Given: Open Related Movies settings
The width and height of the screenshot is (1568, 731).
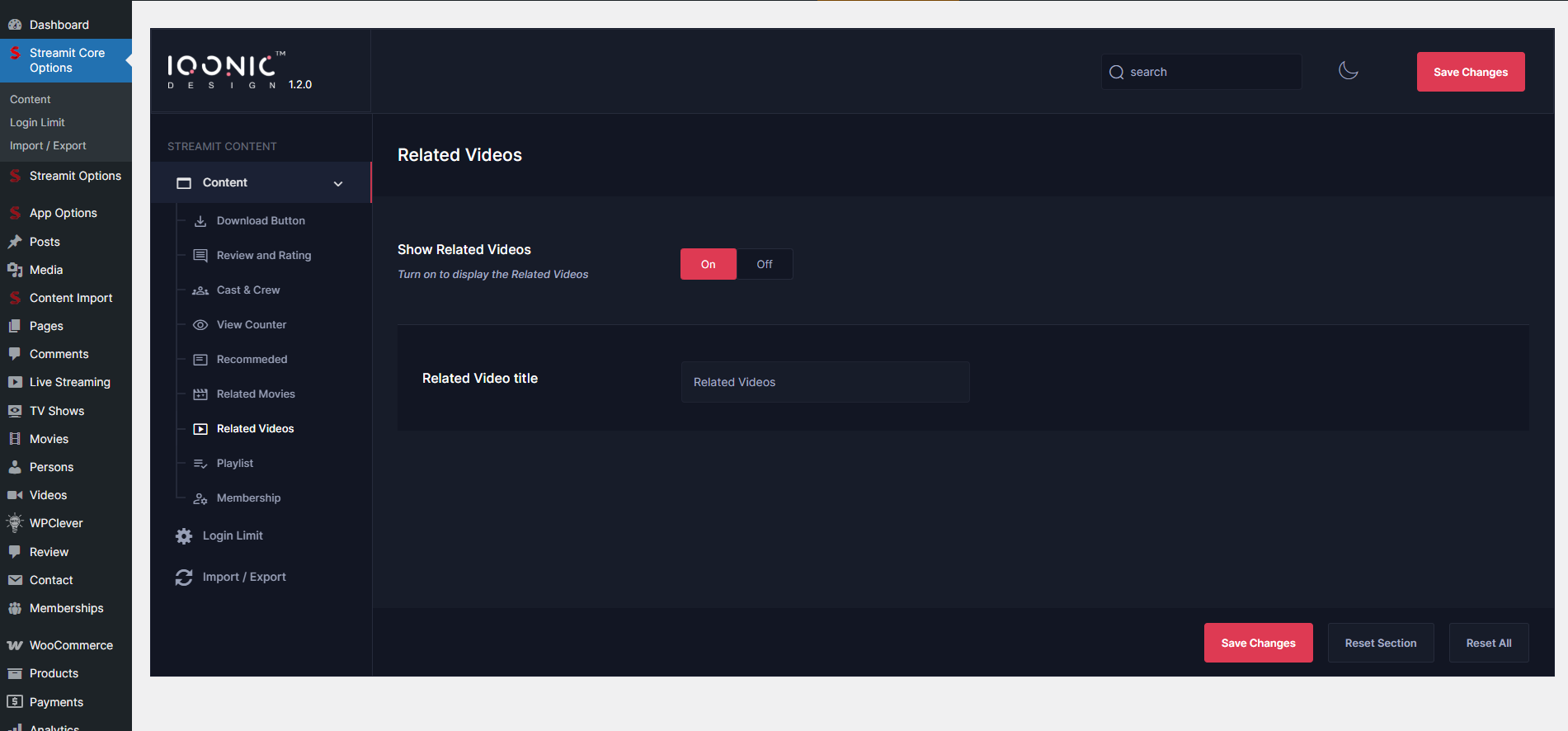Looking at the screenshot, I should [256, 394].
